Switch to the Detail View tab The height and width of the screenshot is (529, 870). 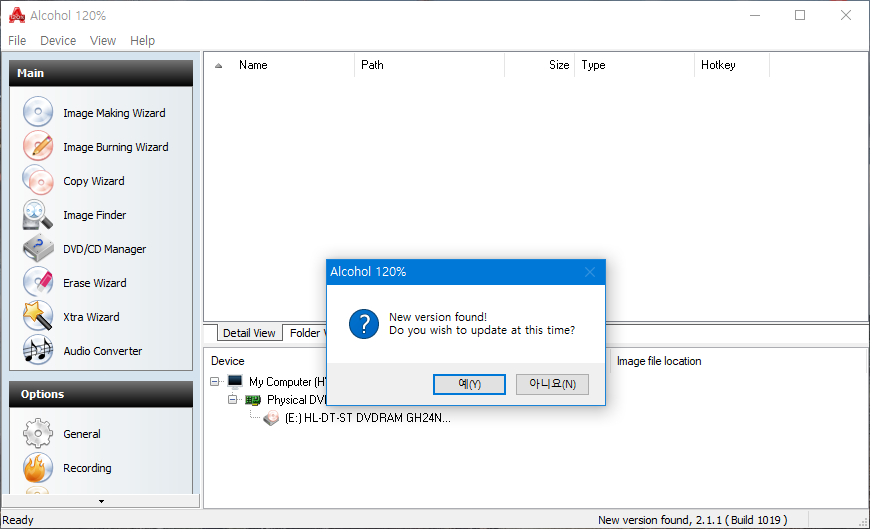249,332
